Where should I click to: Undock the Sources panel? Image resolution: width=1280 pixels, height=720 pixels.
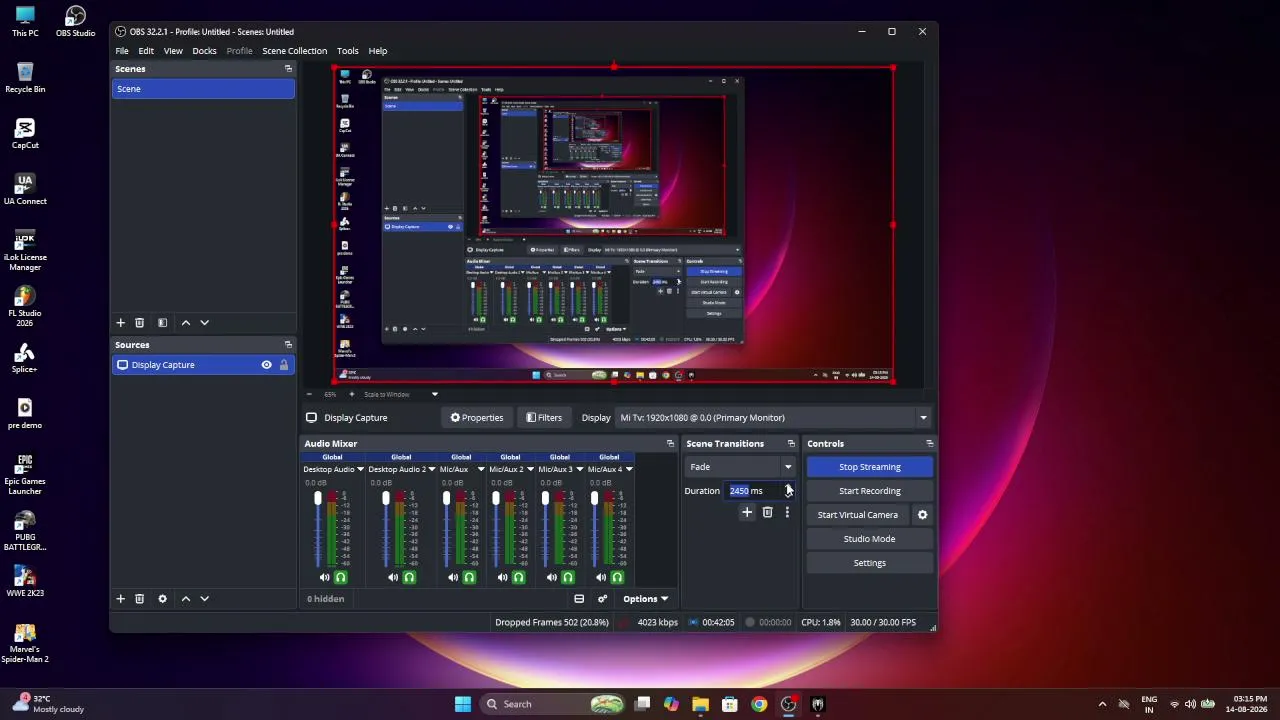pos(288,345)
